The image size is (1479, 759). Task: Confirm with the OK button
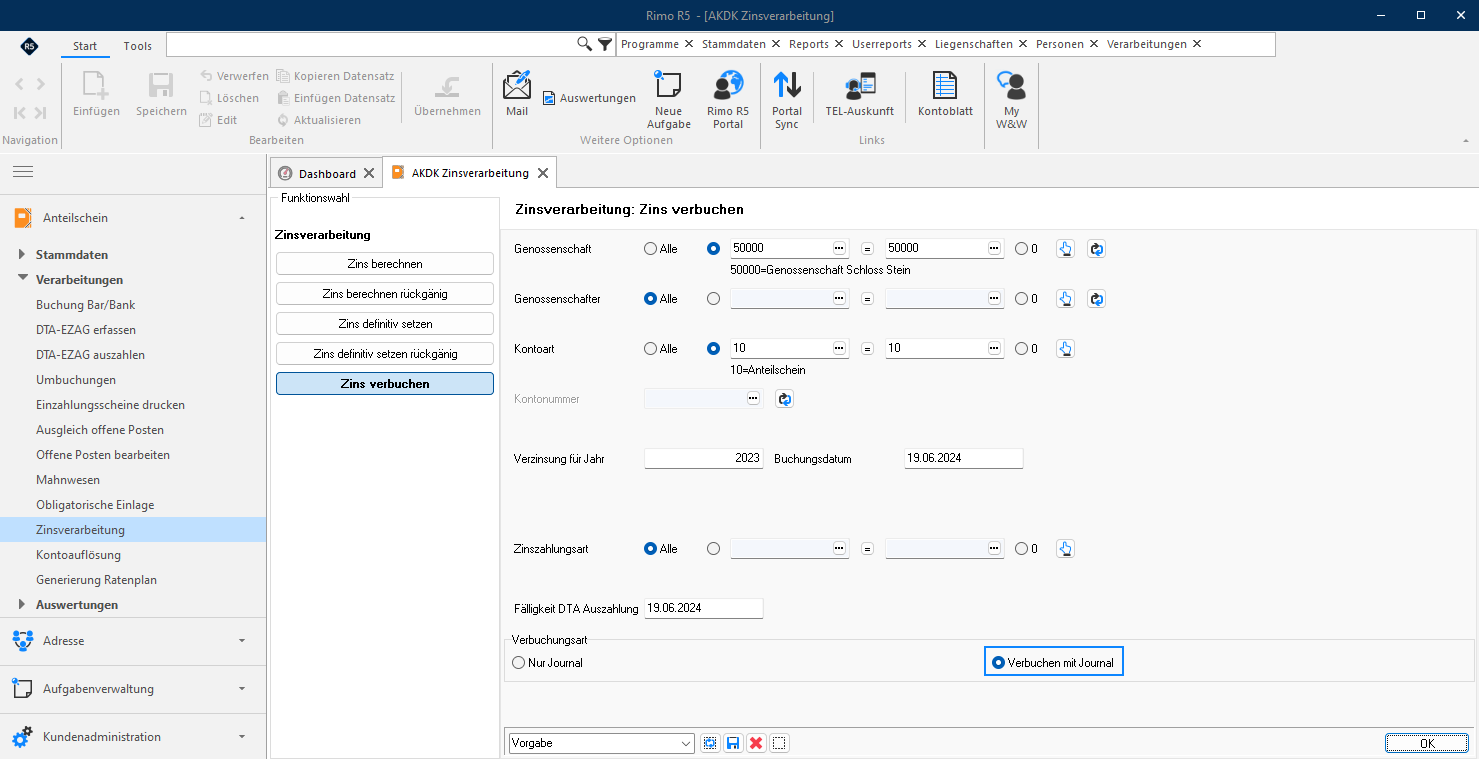pyautogui.click(x=1427, y=743)
